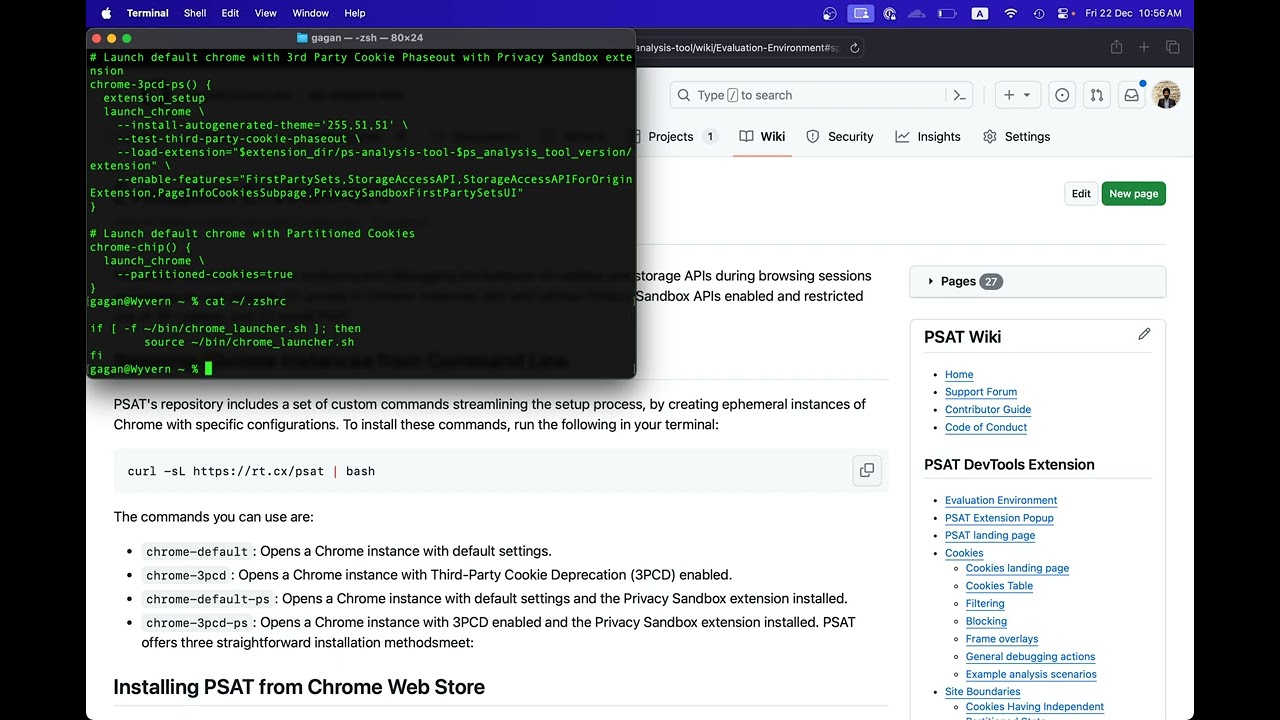Open the Cookies Table link

(999, 586)
